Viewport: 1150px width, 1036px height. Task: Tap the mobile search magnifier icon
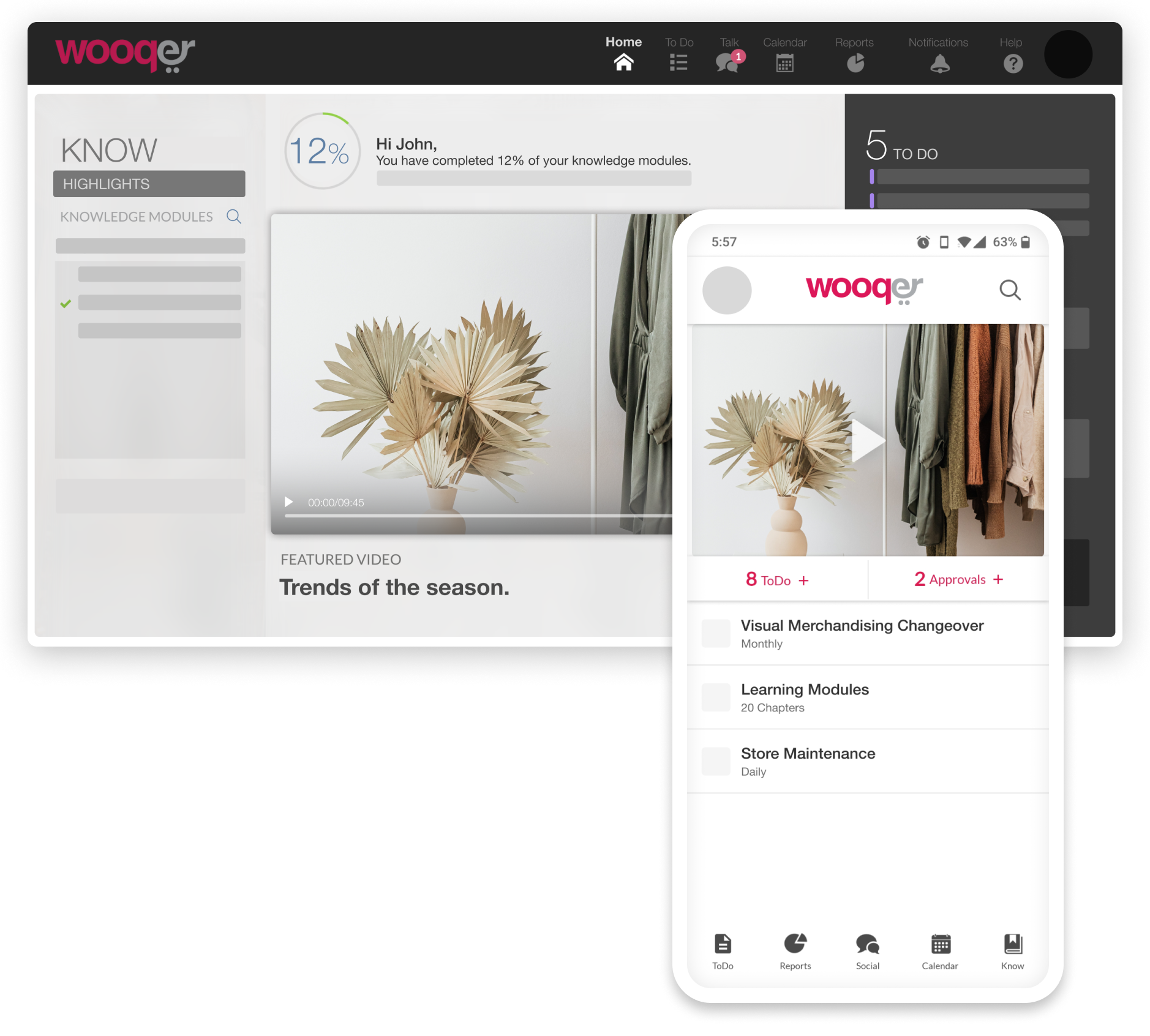1010,290
